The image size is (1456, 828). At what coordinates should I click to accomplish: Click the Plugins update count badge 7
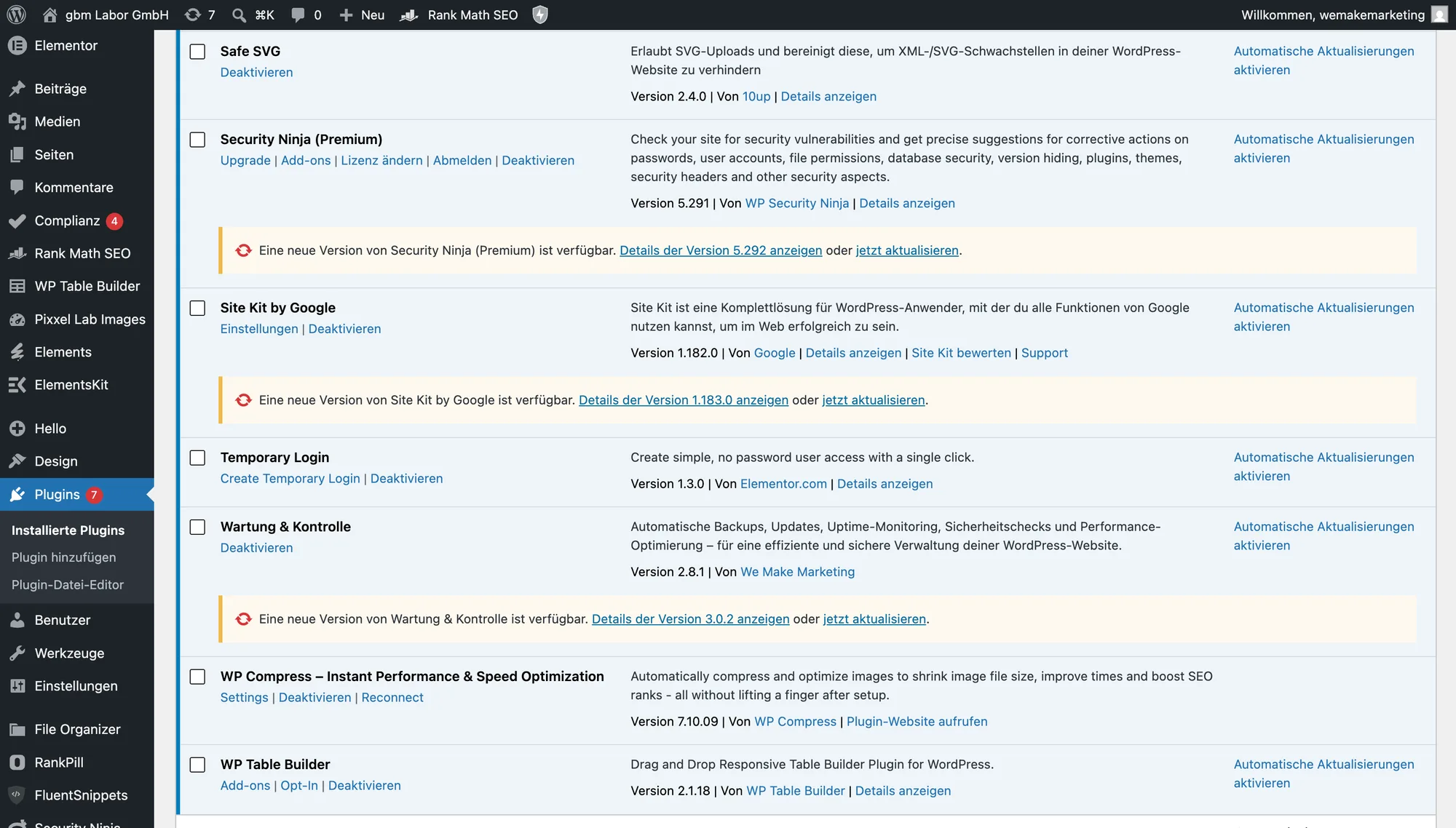click(x=94, y=495)
